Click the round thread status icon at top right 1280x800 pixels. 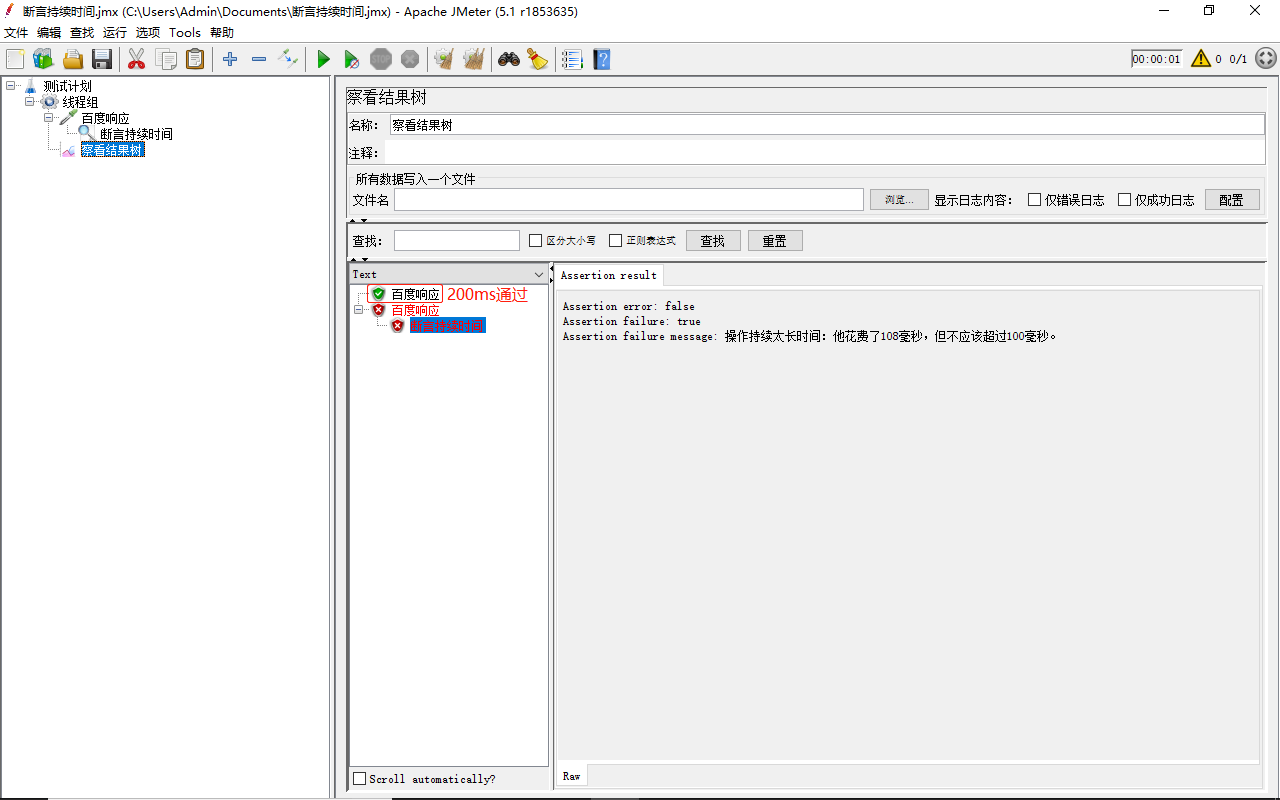(x=1265, y=59)
